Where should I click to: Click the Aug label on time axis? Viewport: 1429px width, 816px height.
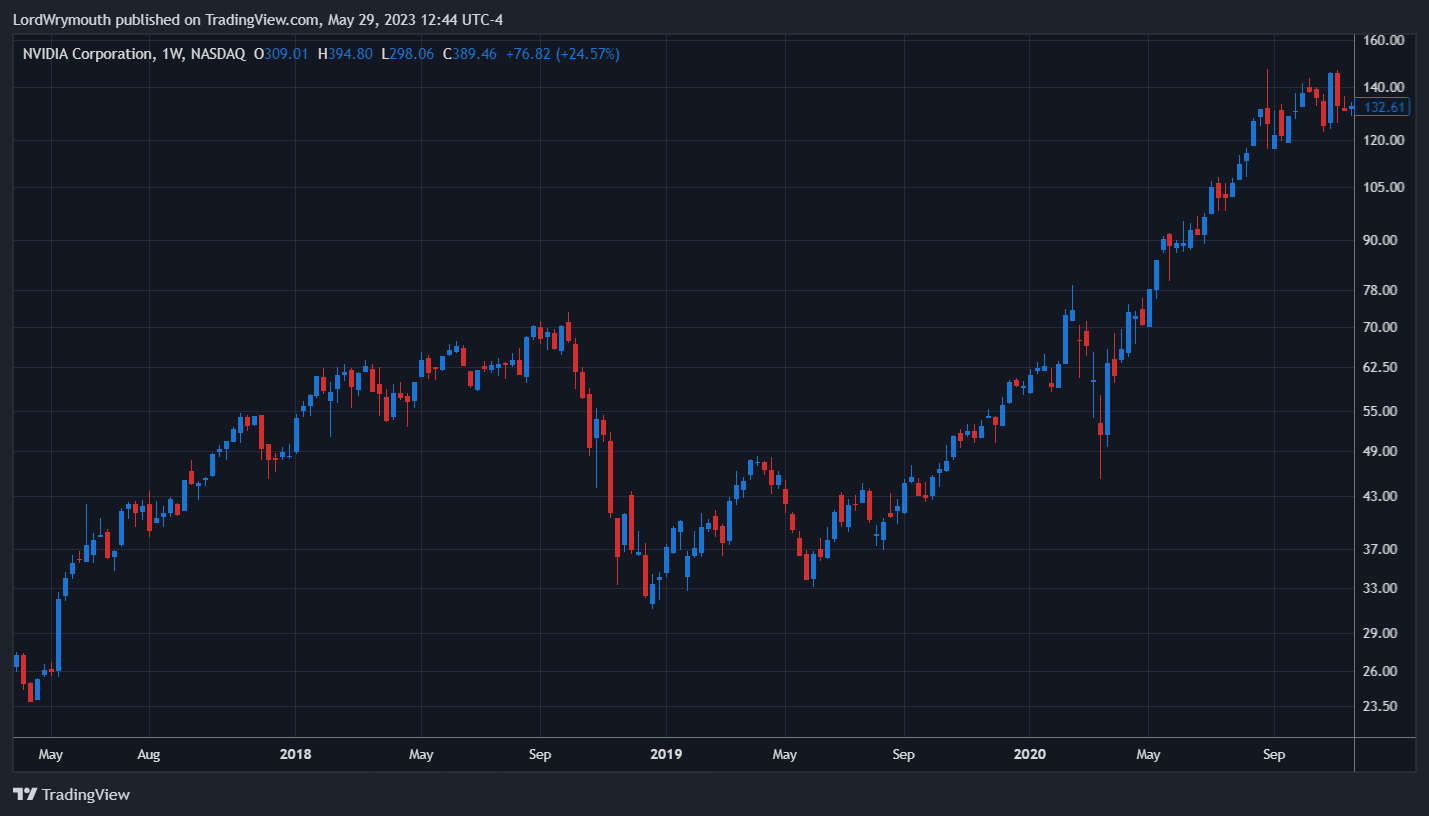[x=148, y=754]
